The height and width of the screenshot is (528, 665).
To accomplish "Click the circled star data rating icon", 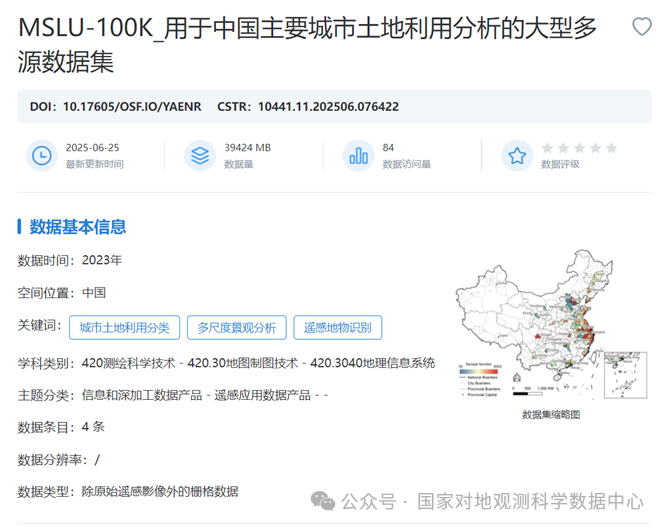I will click(x=516, y=155).
